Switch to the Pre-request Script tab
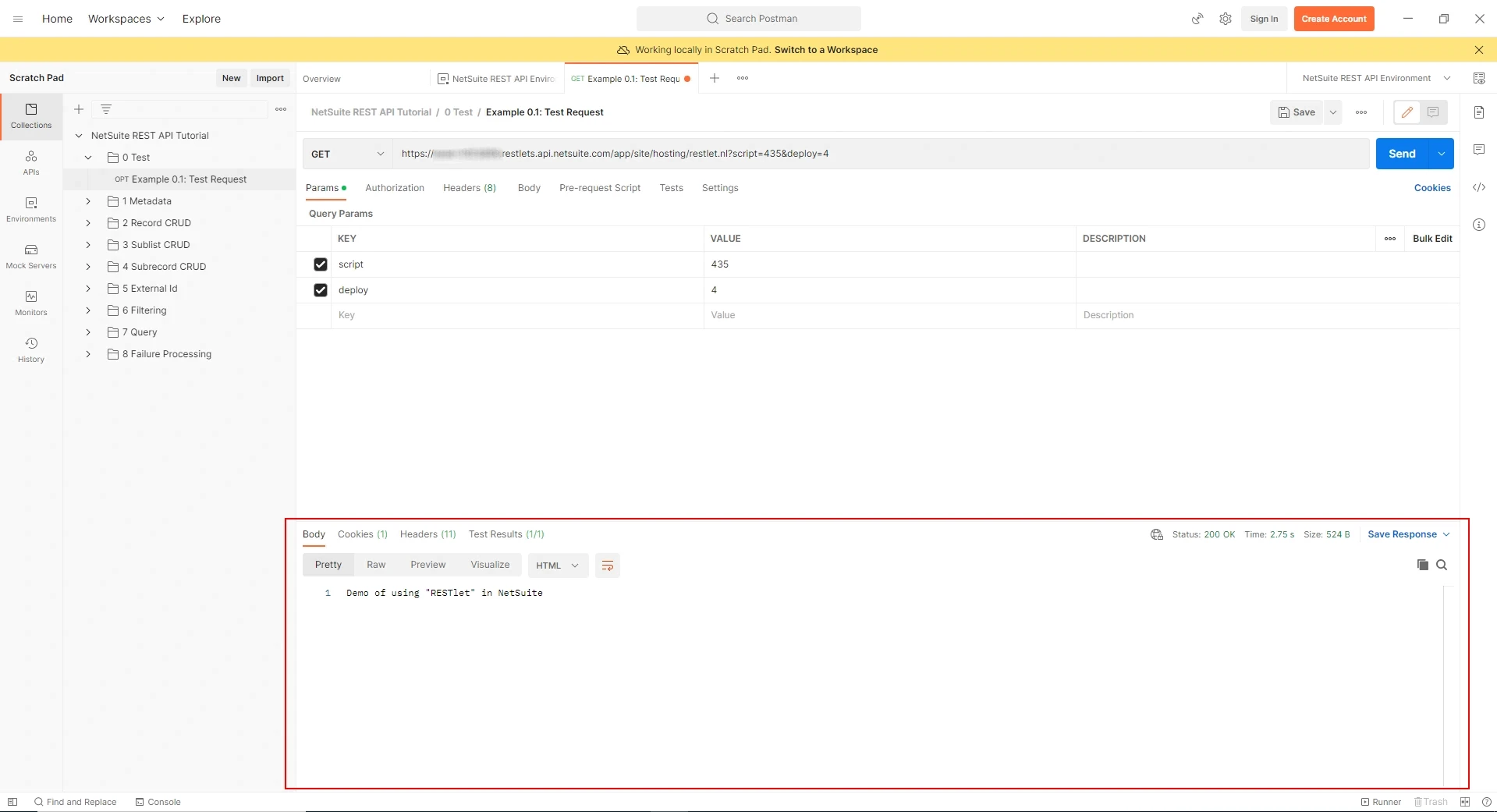The height and width of the screenshot is (812, 1497). pyautogui.click(x=600, y=188)
